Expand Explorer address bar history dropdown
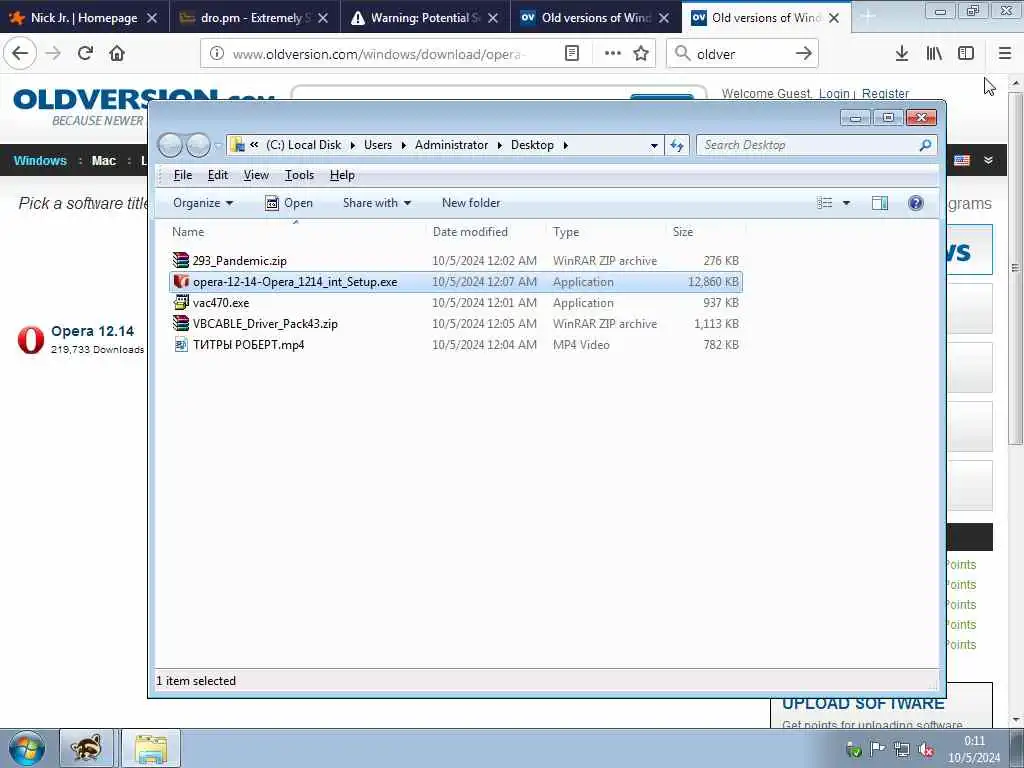Image resolution: width=1024 pixels, height=768 pixels. 654,146
